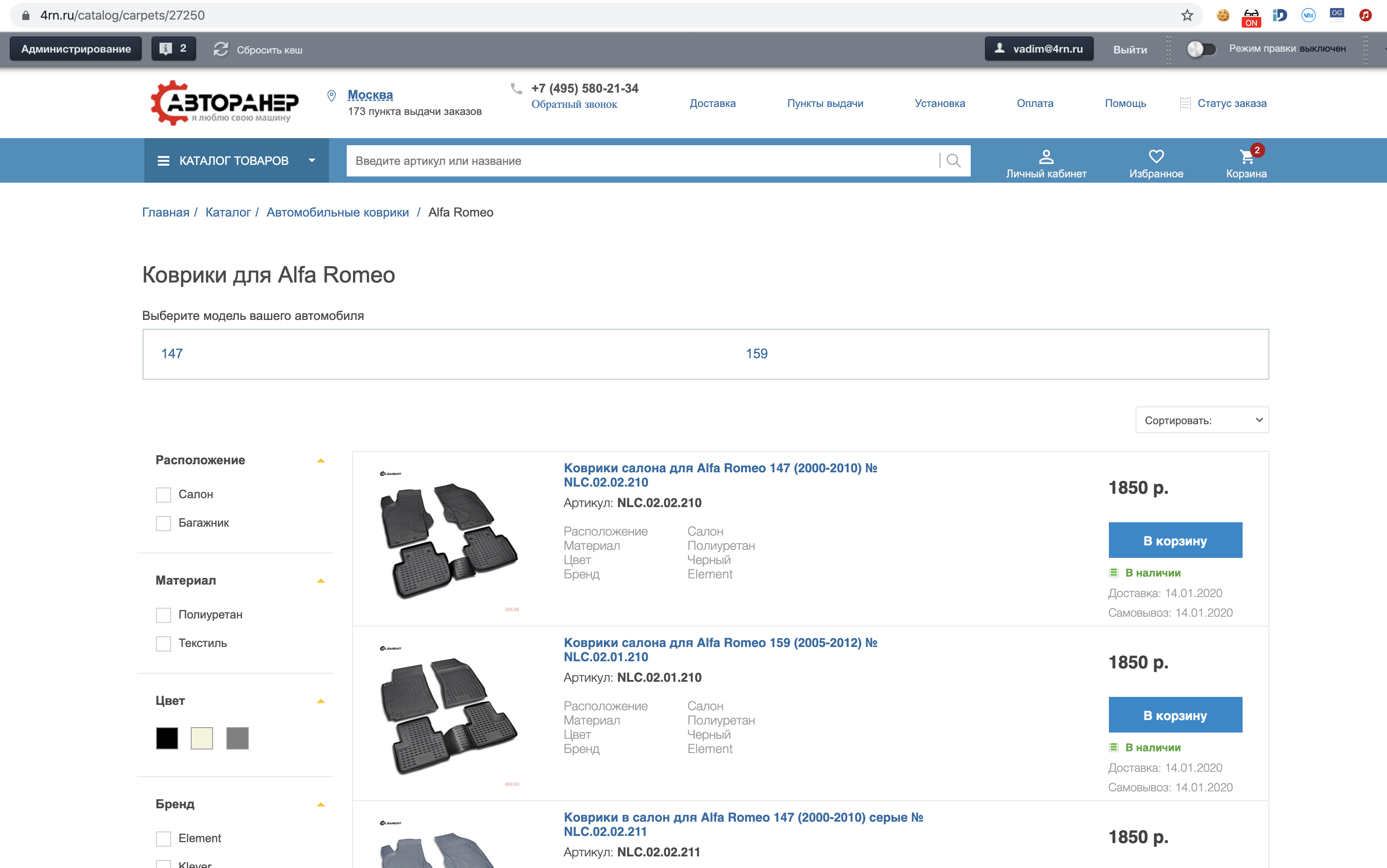This screenshot has width=1387, height=868.
Task: Toggle Режим правки switch
Action: [x=1201, y=49]
